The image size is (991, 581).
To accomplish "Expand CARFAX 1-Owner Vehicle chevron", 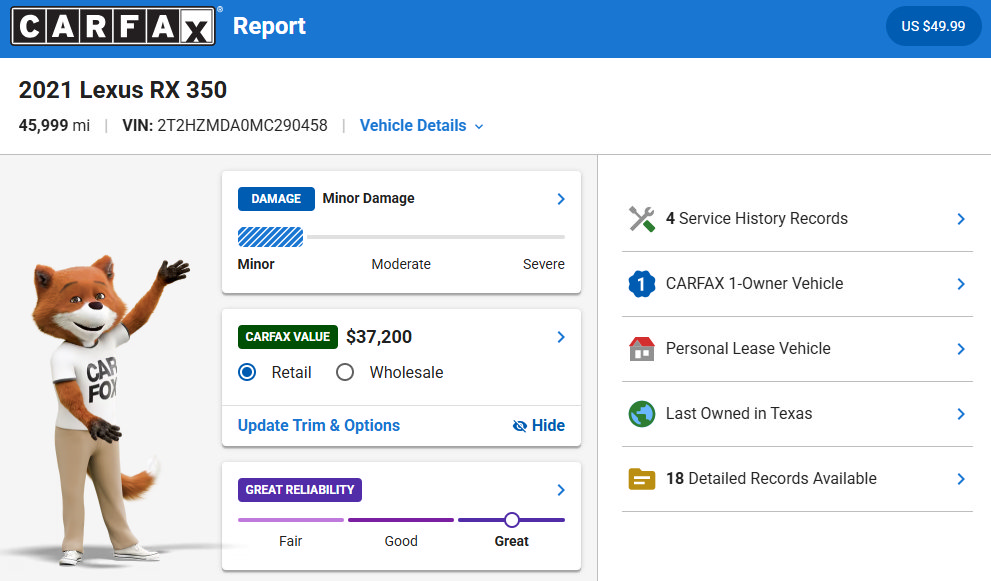I will coord(961,284).
